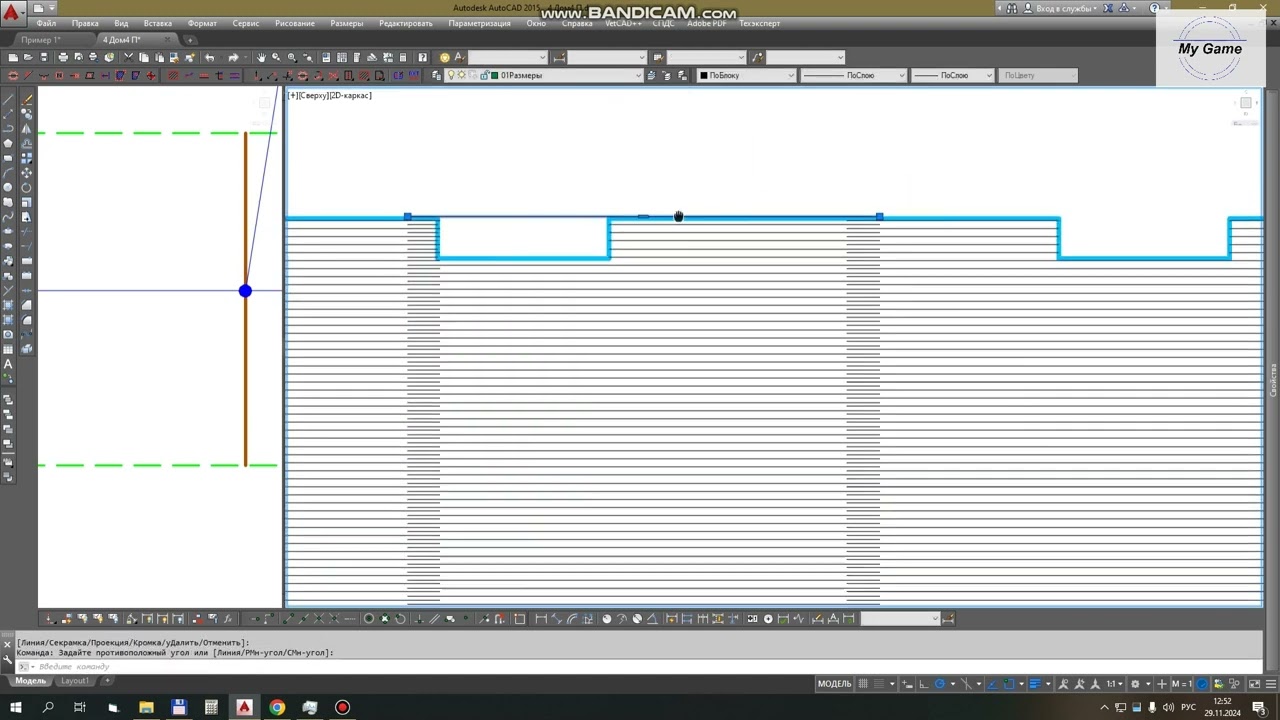Click the Свойства side palette strip

1273,380
